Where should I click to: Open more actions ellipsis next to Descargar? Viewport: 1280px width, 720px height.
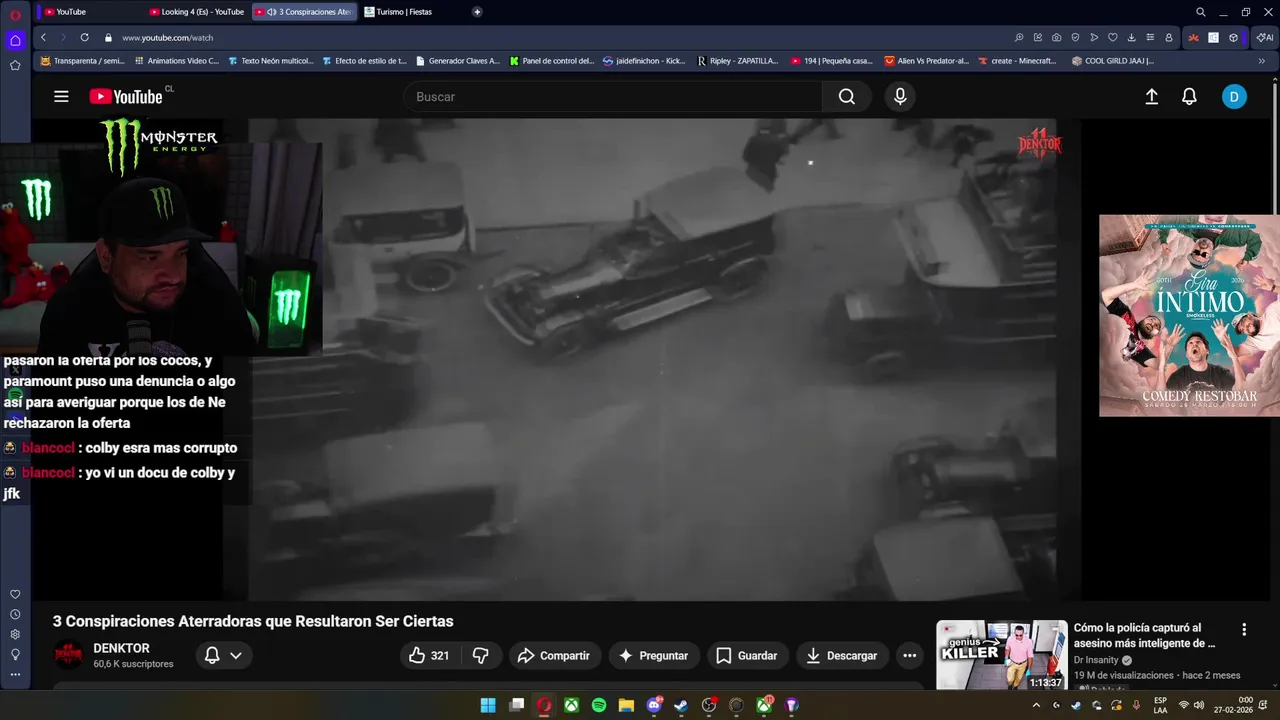909,655
